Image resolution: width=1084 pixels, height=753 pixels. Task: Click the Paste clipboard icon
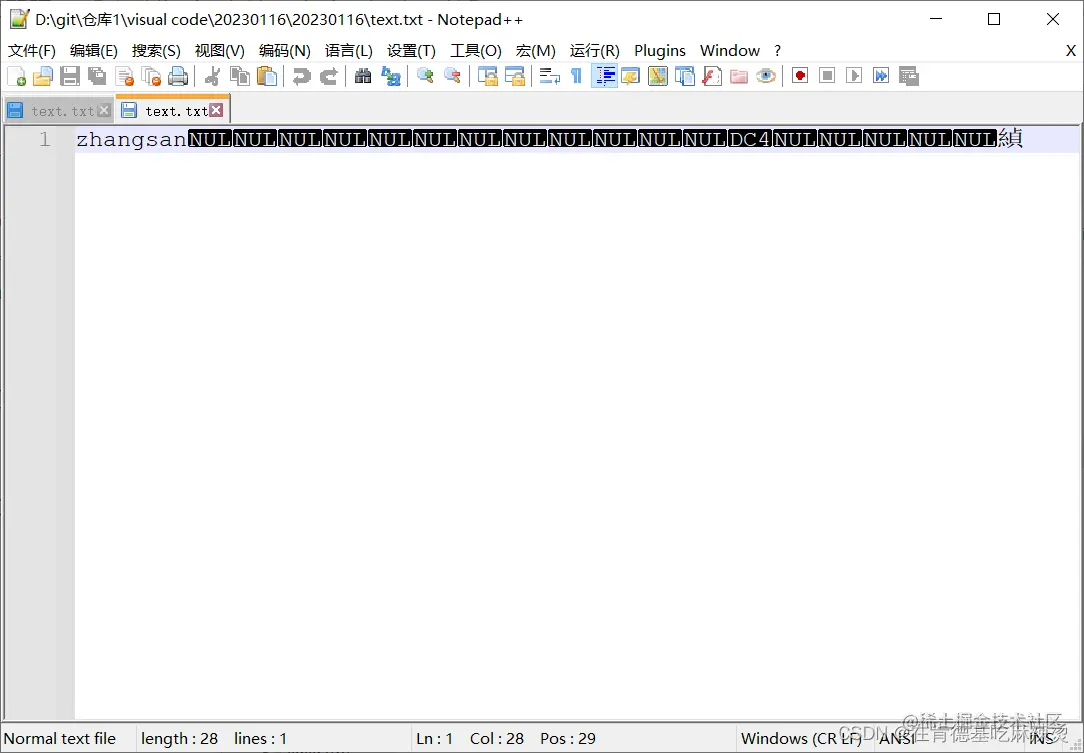pyautogui.click(x=267, y=76)
